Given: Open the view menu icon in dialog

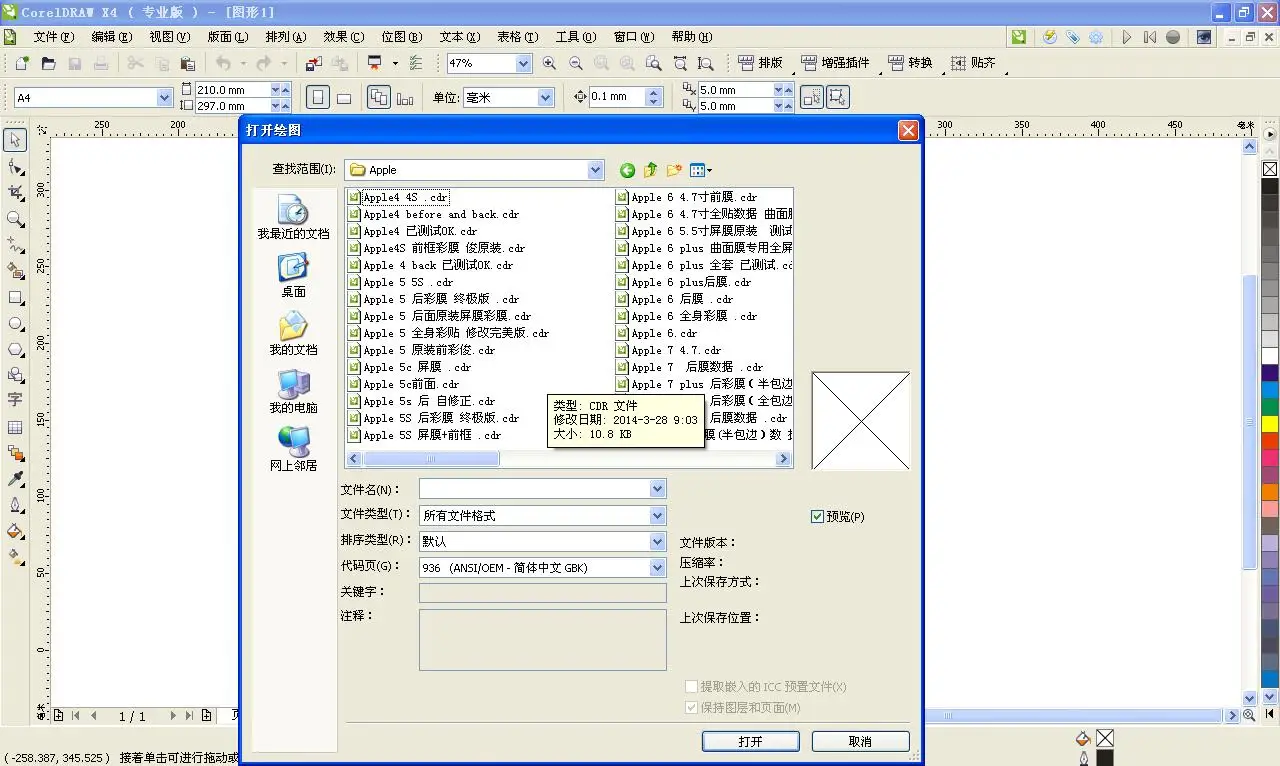Looking at the screenshot, I should 701,170.
